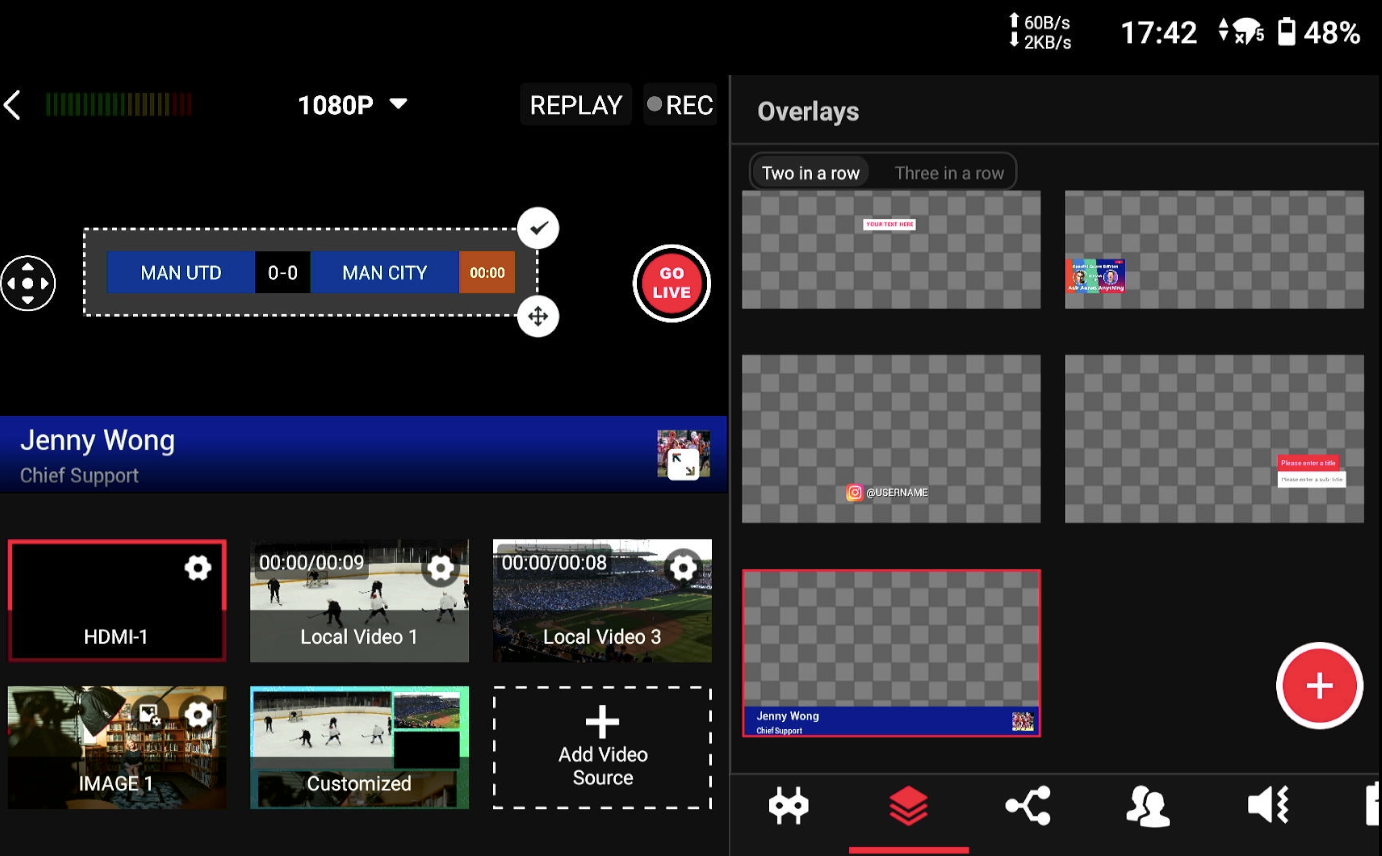Viewport: 1382px width, 856px height.
Task: Select the red title and subtitle overlay
Action: (1214, 439)
